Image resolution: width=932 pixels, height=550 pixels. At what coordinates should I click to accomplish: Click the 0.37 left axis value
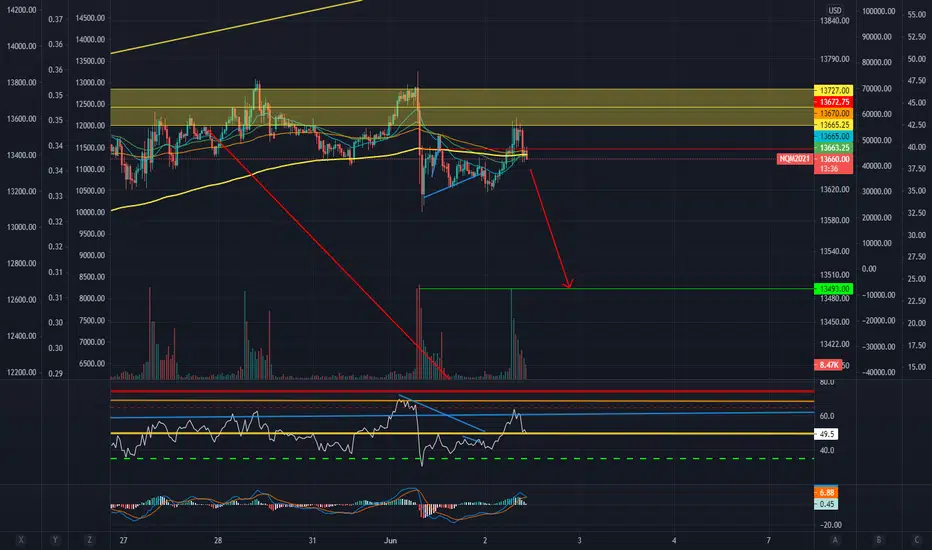pos(55,19)
